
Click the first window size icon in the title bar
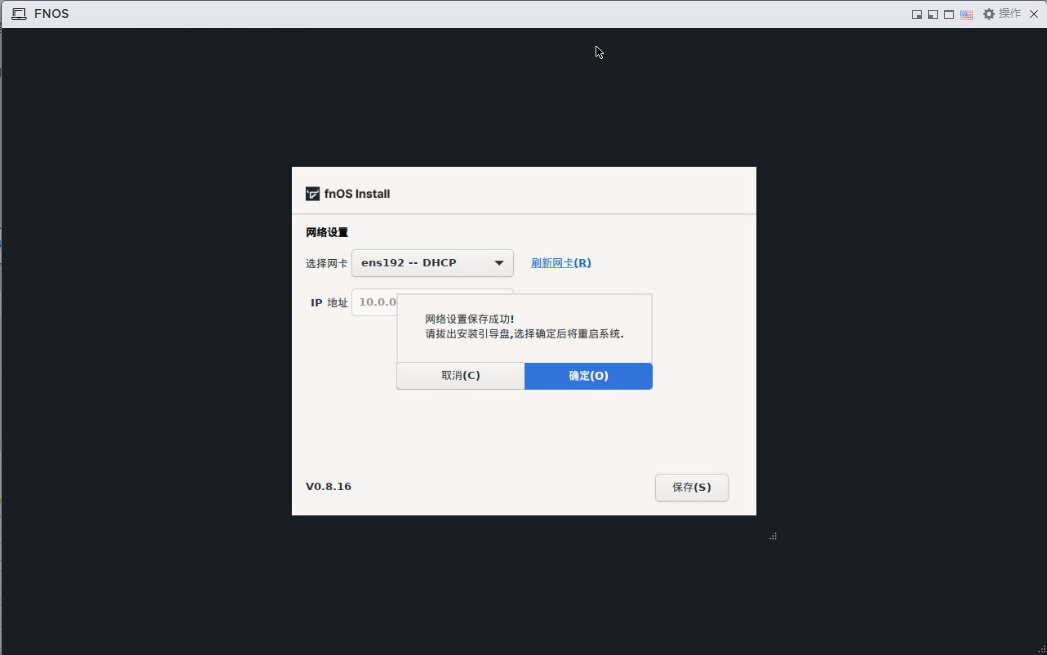[x=917, y=15]
